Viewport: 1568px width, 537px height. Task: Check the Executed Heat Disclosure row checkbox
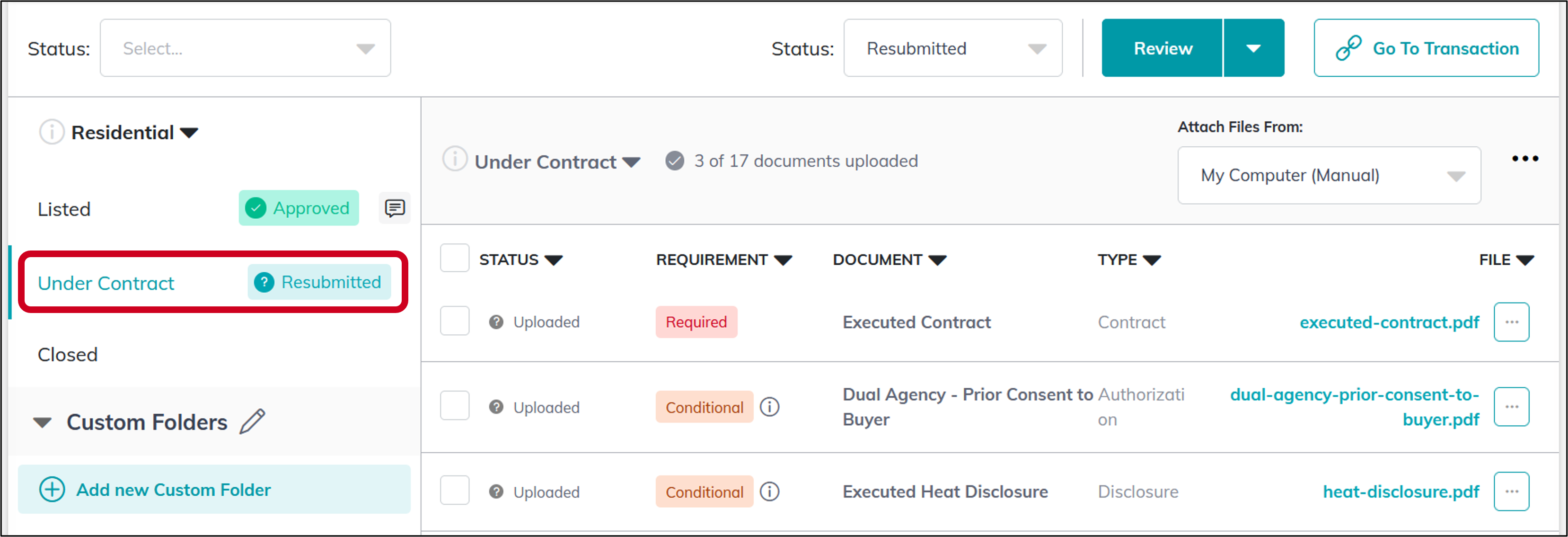point(454,490)
